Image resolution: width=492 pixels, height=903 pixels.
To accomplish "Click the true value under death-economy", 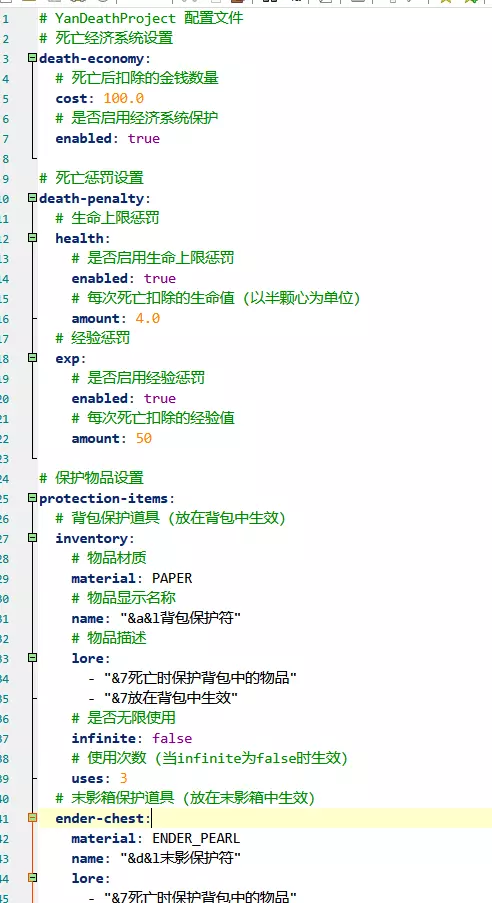I will 143,138.
